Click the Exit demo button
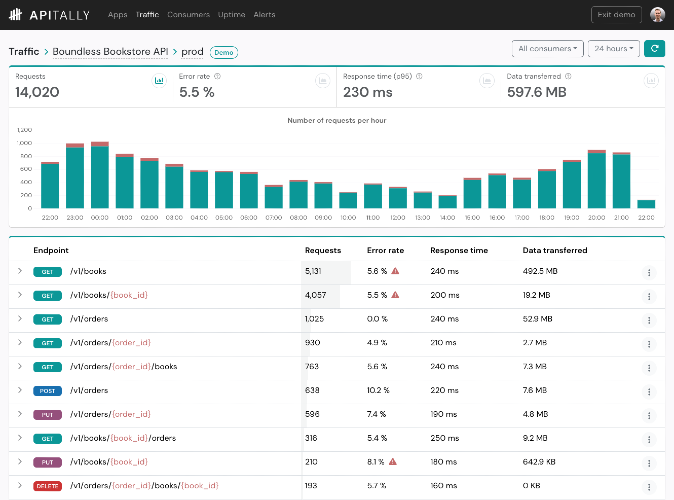Viewport: 674px width, 500px height. tap(616, 15)
